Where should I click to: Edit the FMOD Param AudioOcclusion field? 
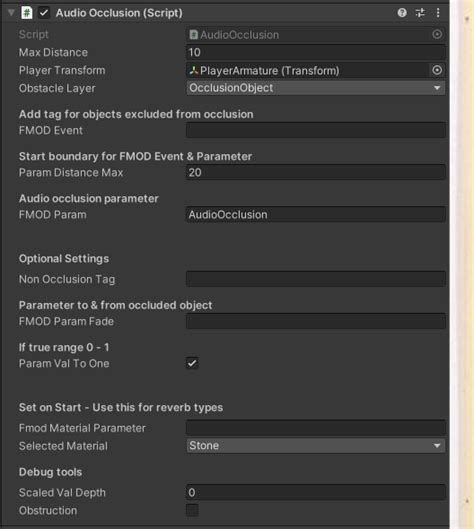(316, 215)
